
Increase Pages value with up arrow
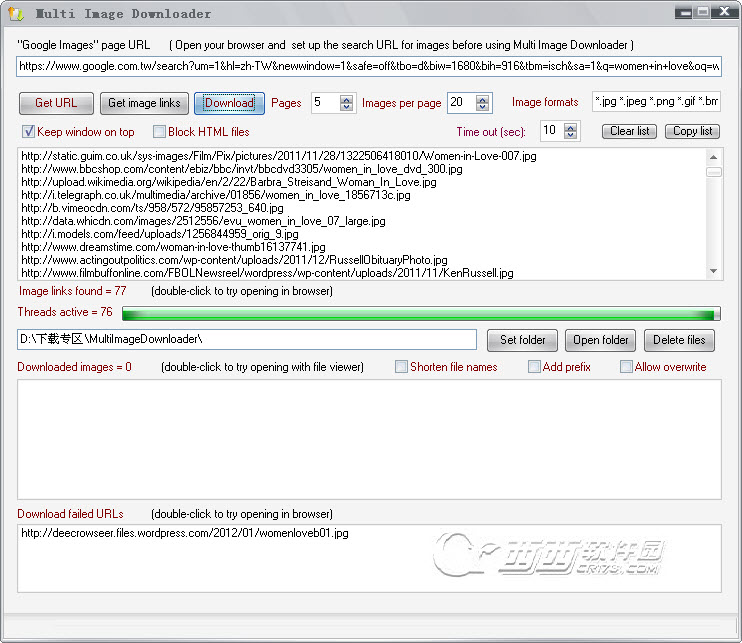pyautogui.click(x=346, y=99)
